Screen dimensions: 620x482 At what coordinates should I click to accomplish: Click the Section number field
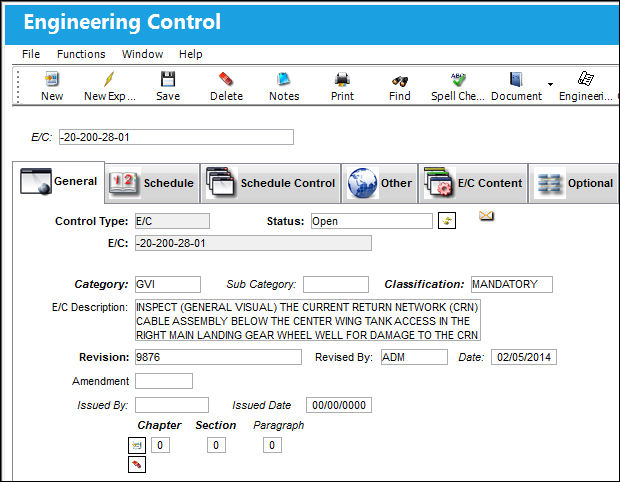pos(216,445)
